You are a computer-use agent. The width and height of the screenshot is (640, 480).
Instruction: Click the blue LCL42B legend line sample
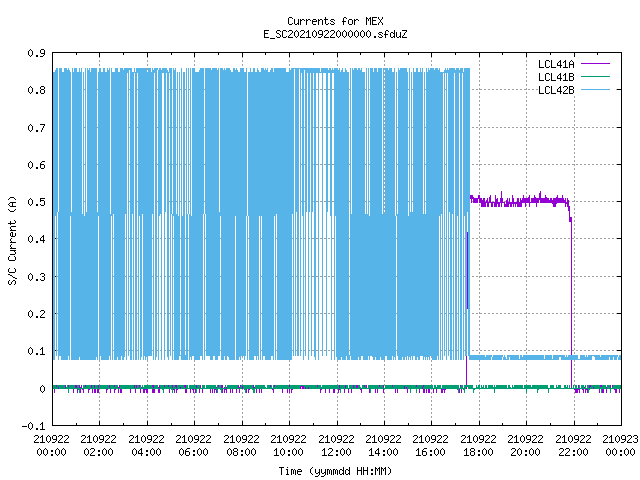595,89
